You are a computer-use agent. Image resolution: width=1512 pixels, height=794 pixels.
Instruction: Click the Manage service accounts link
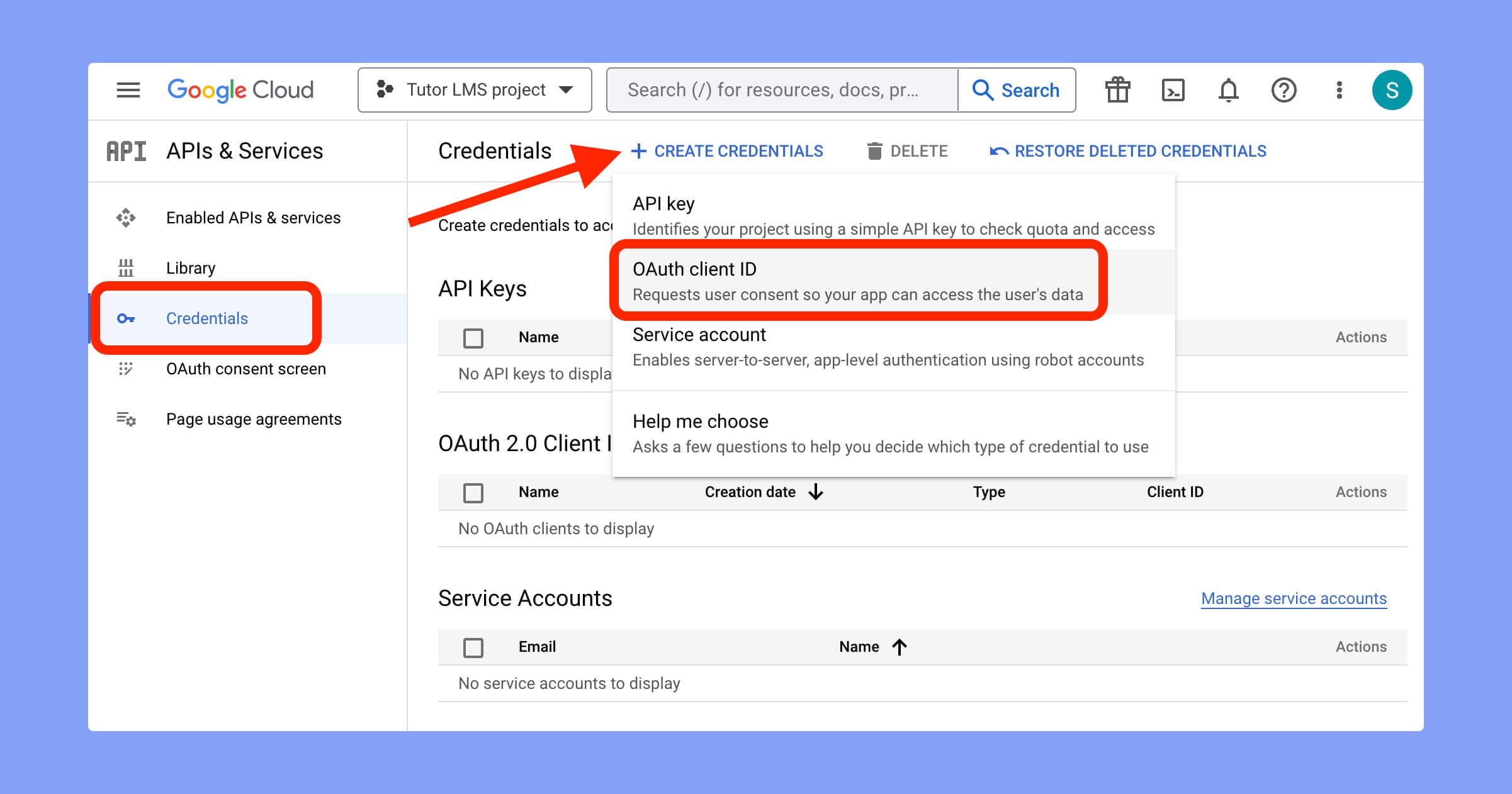(1294, 598)
